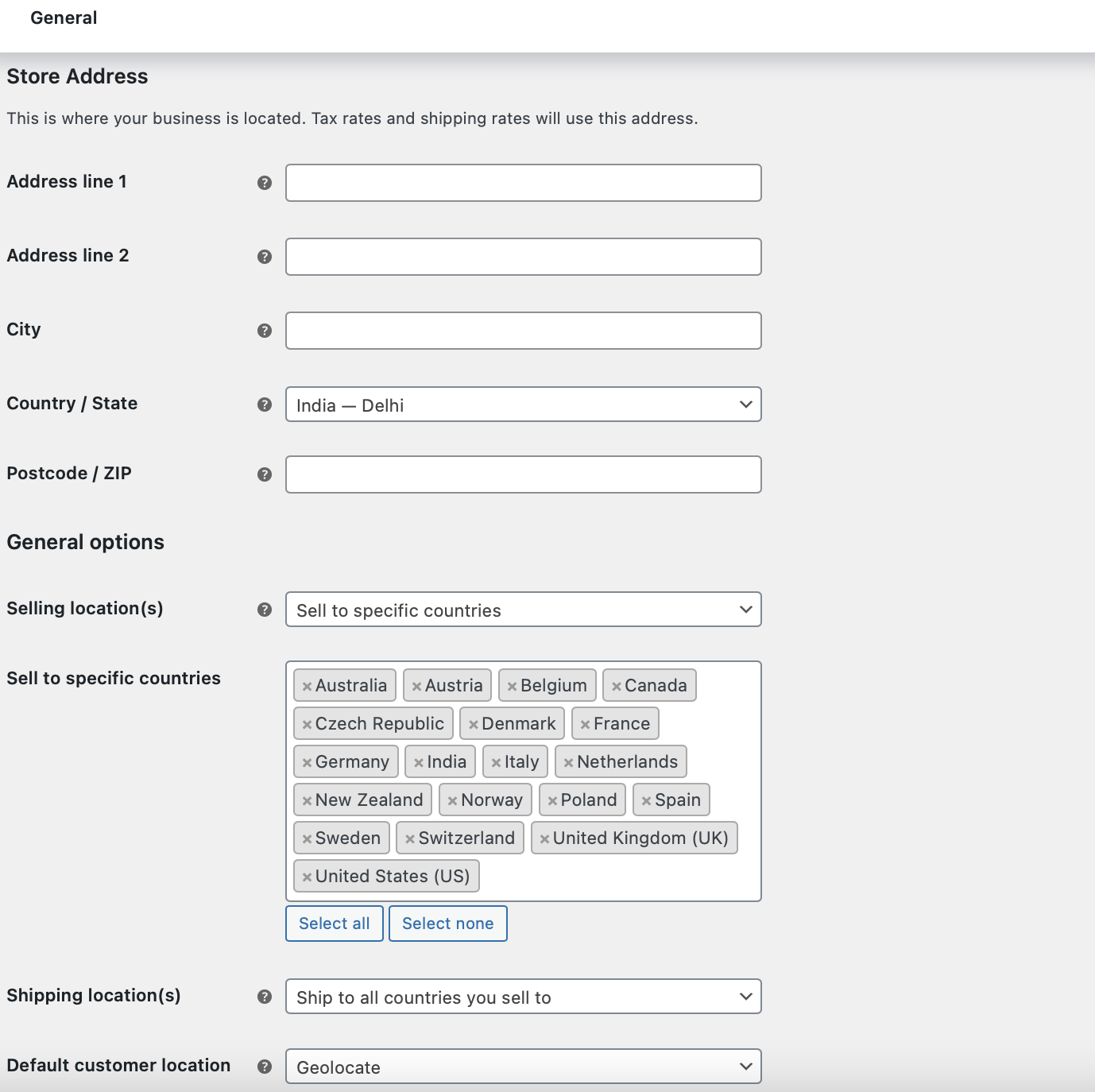Expand the Selling location(s) dropdown
Viewport: 1095px width, 1092px height.
(523, 610)
